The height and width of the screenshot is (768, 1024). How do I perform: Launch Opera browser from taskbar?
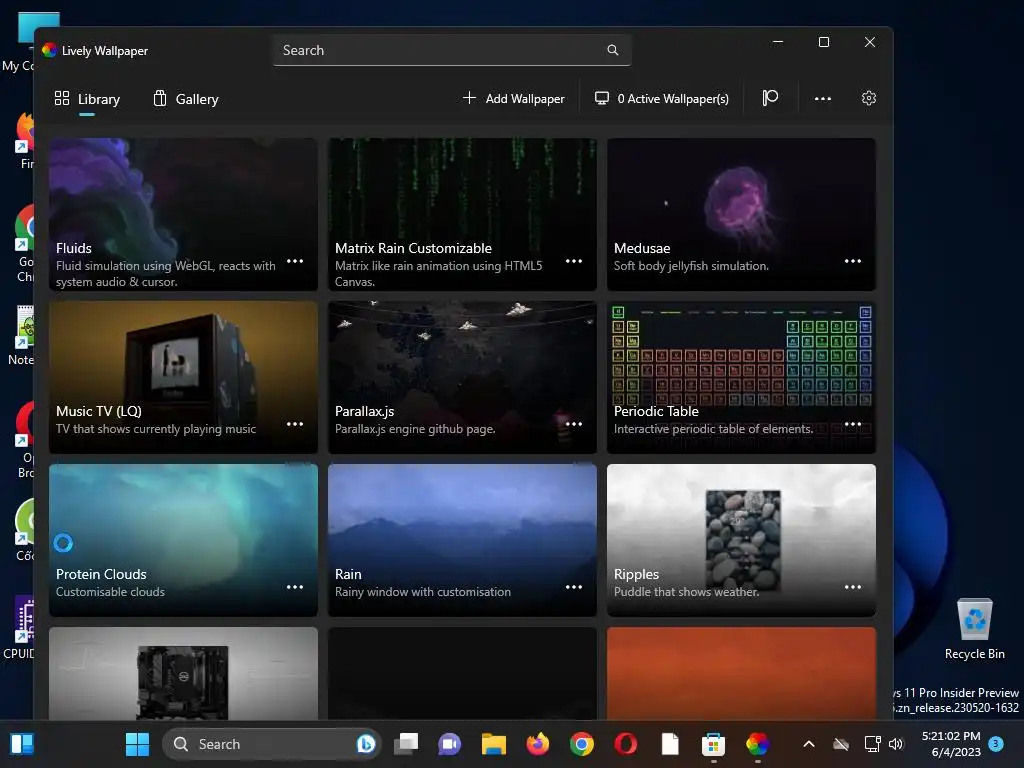[626, 744]
